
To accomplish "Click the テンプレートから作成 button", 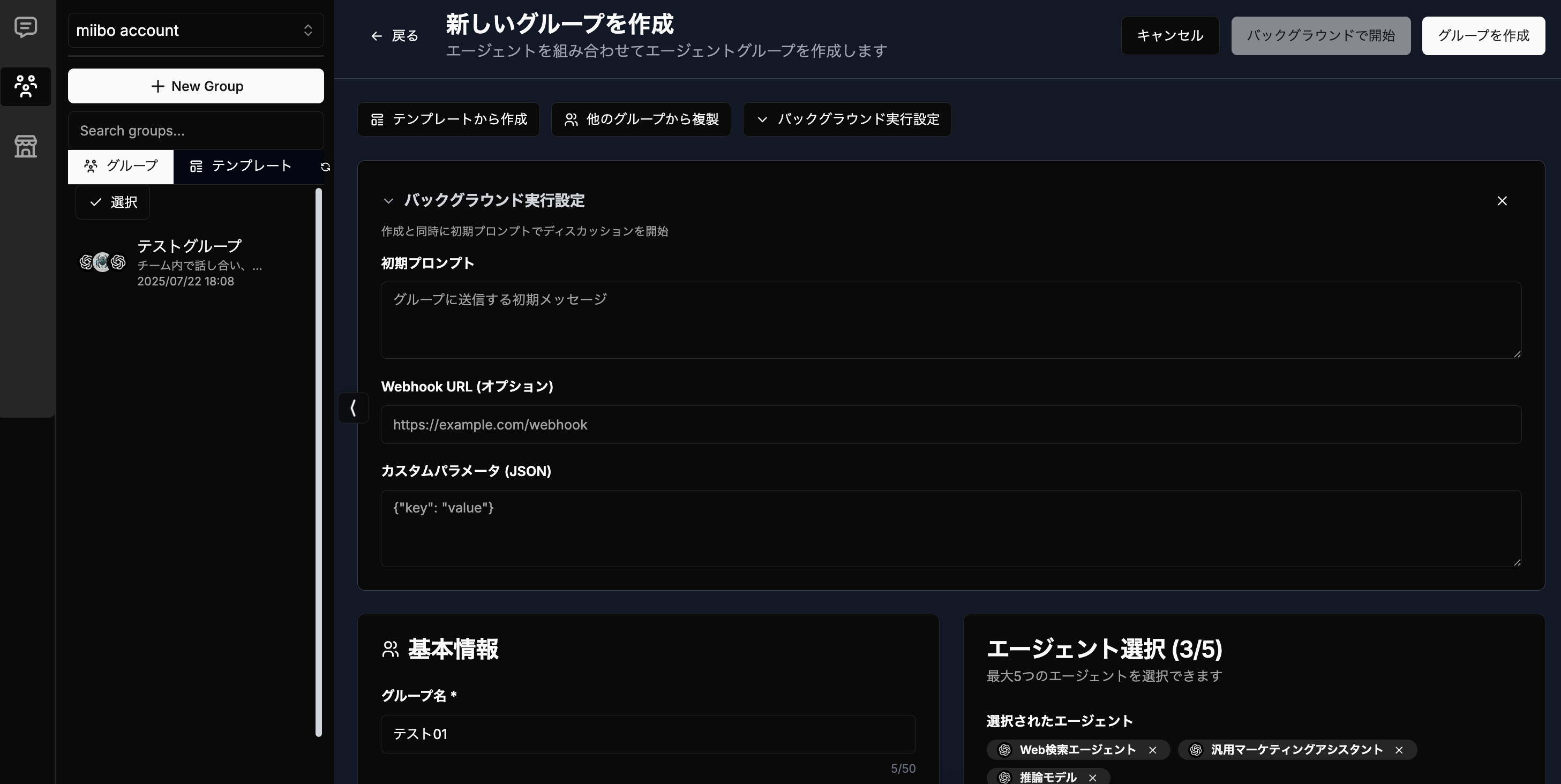I will click(x=448, y=119).
